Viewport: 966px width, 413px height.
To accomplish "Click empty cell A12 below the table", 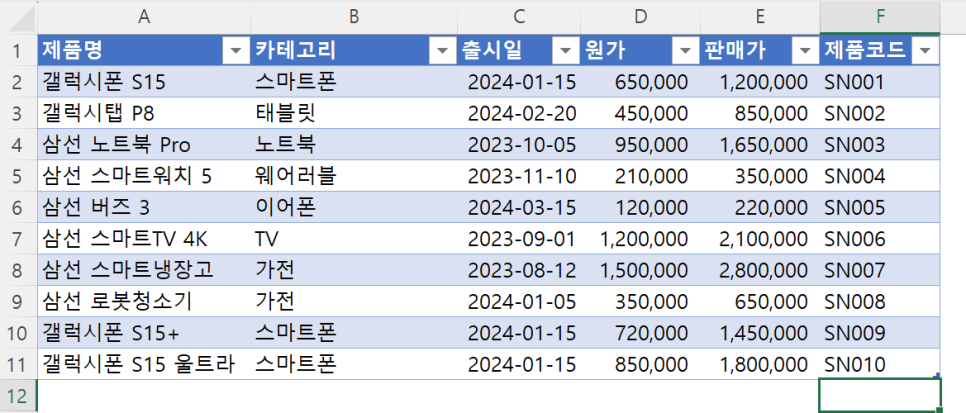I will tap(144, 396).
